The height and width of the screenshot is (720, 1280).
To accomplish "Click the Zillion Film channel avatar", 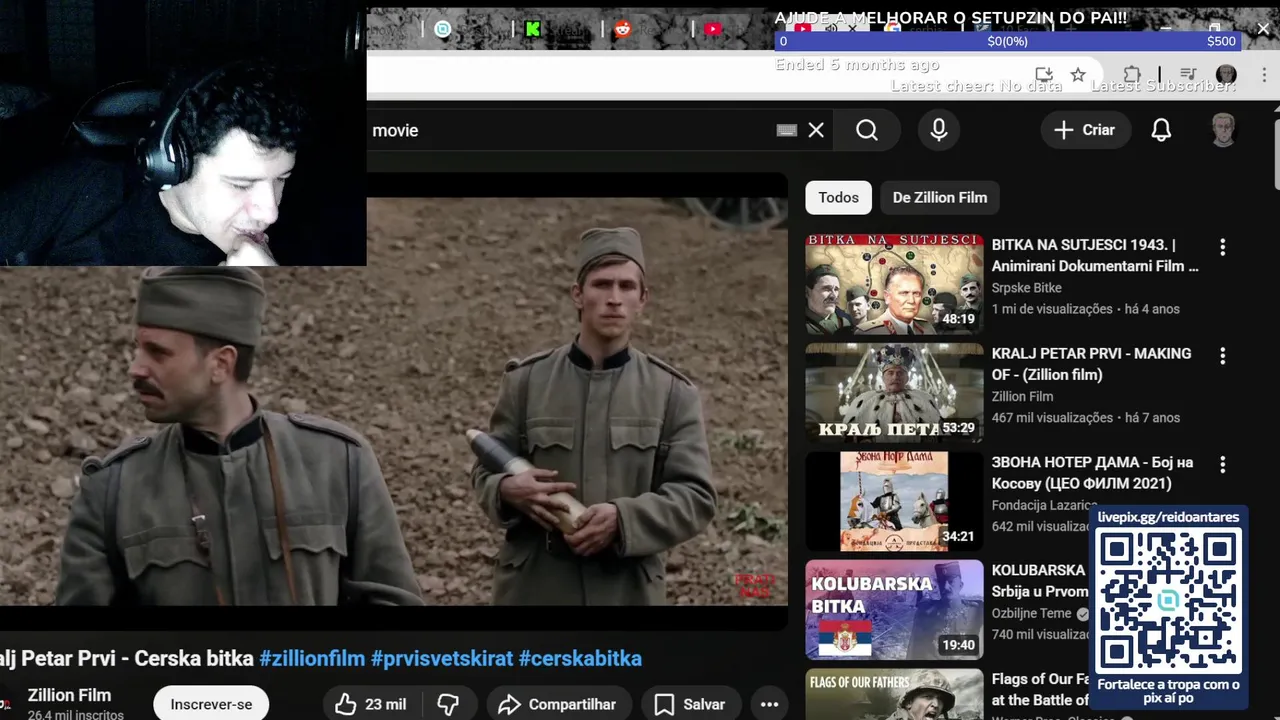I will click(x=7, y=704).
